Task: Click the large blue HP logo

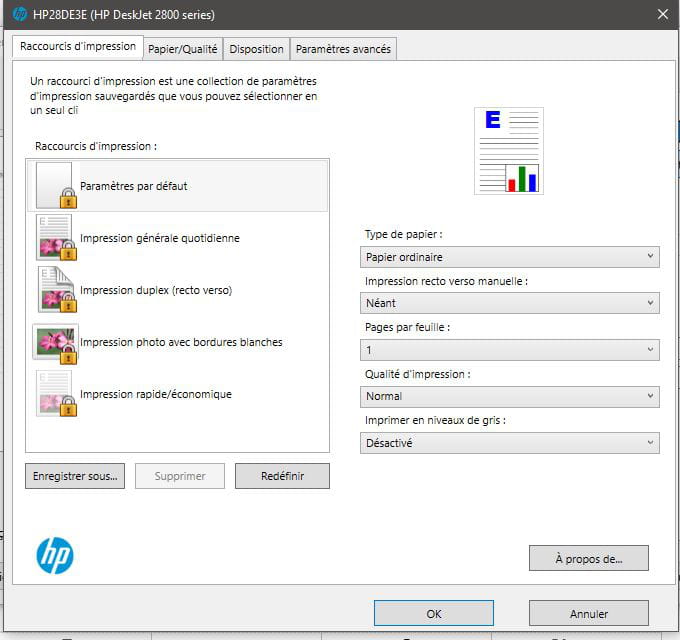Action: (x=55, y=555)
